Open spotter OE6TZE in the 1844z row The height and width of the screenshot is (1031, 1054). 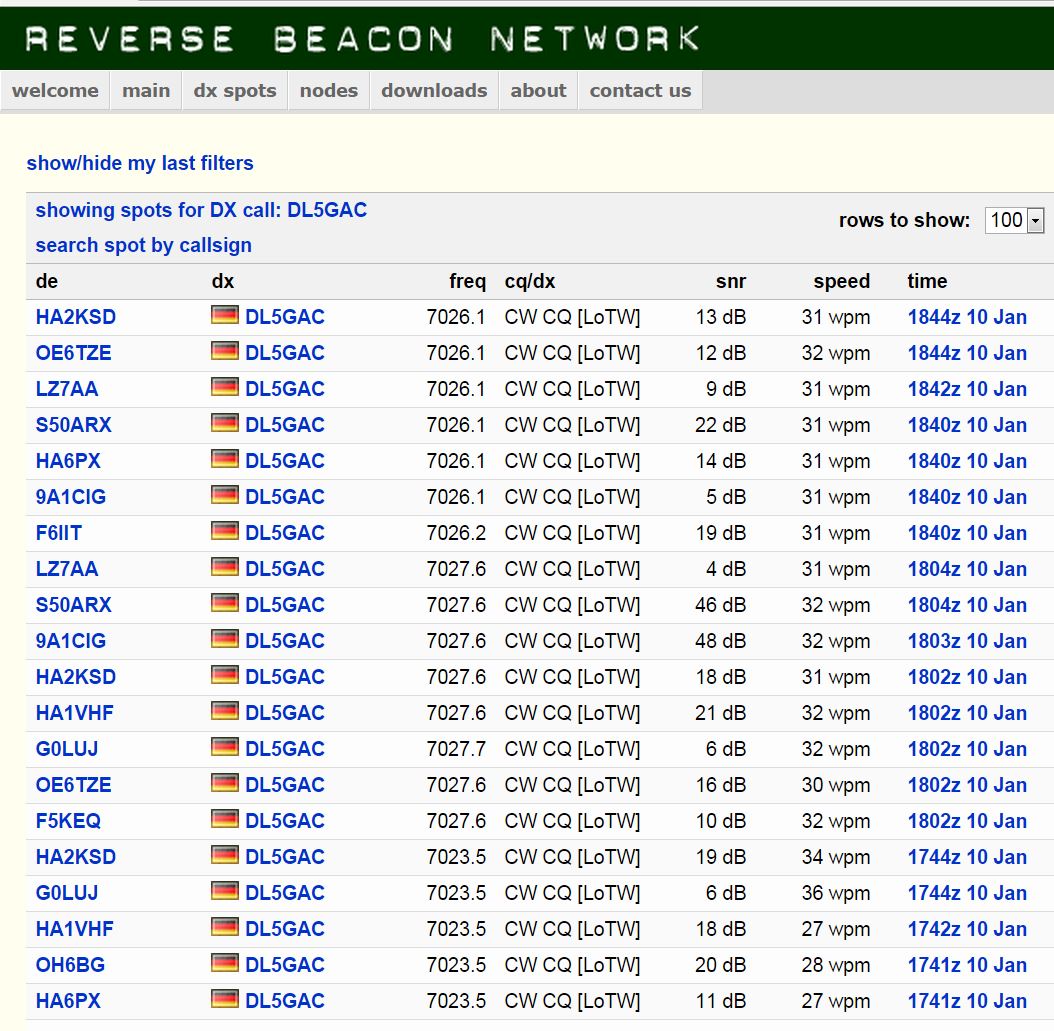(x=73, y=354)
